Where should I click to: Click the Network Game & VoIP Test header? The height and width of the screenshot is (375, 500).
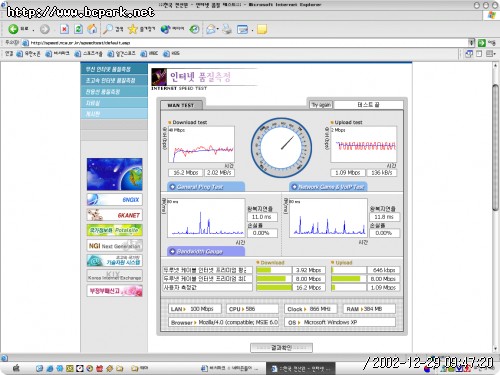(328, 187)
